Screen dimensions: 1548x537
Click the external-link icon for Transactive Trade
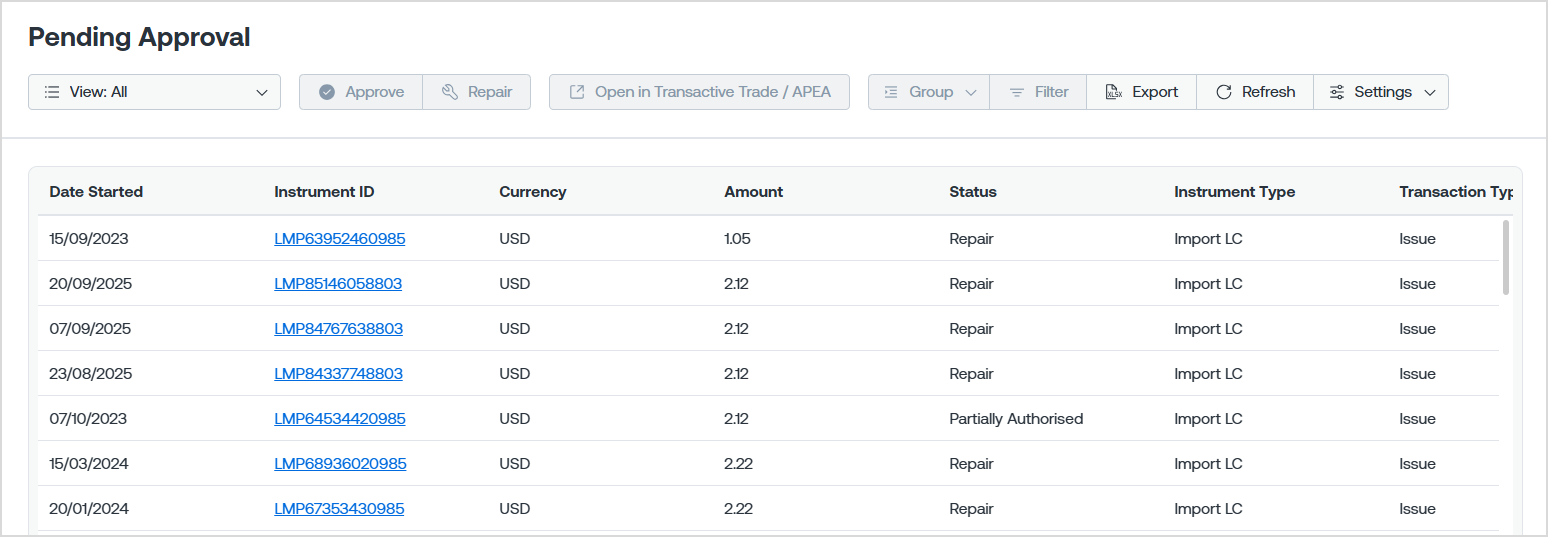577,92
